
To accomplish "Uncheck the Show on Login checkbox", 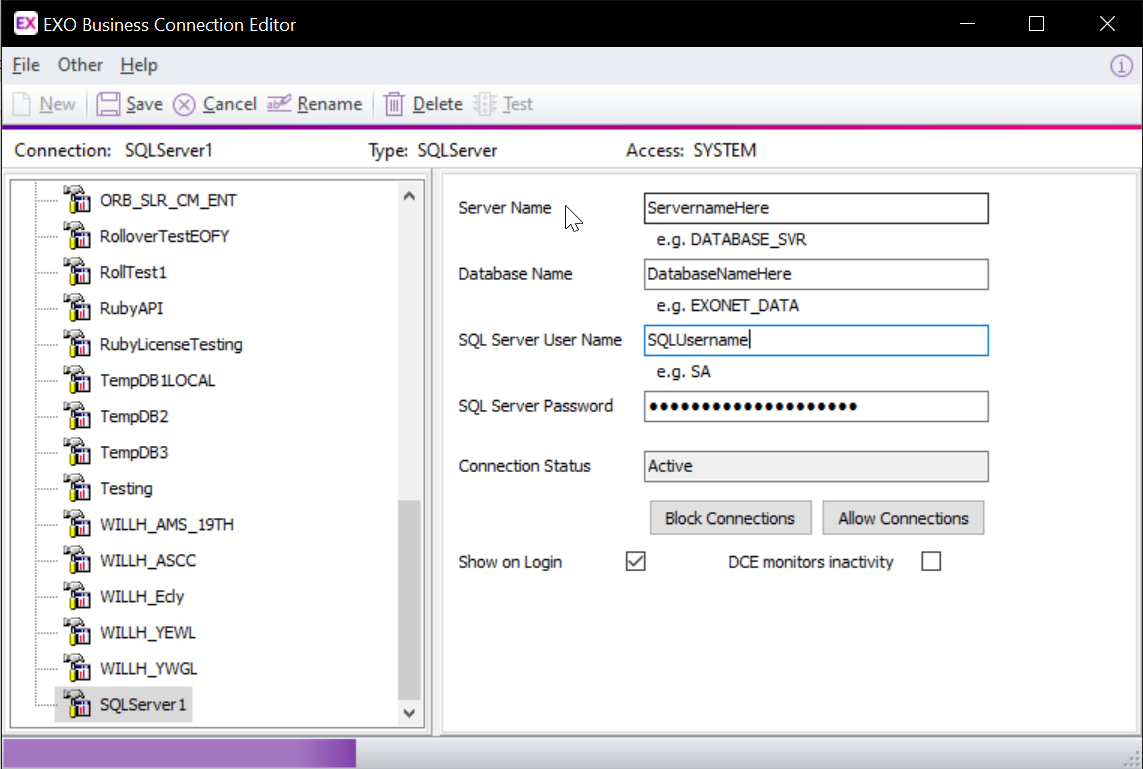I will (x=635, y=561).
